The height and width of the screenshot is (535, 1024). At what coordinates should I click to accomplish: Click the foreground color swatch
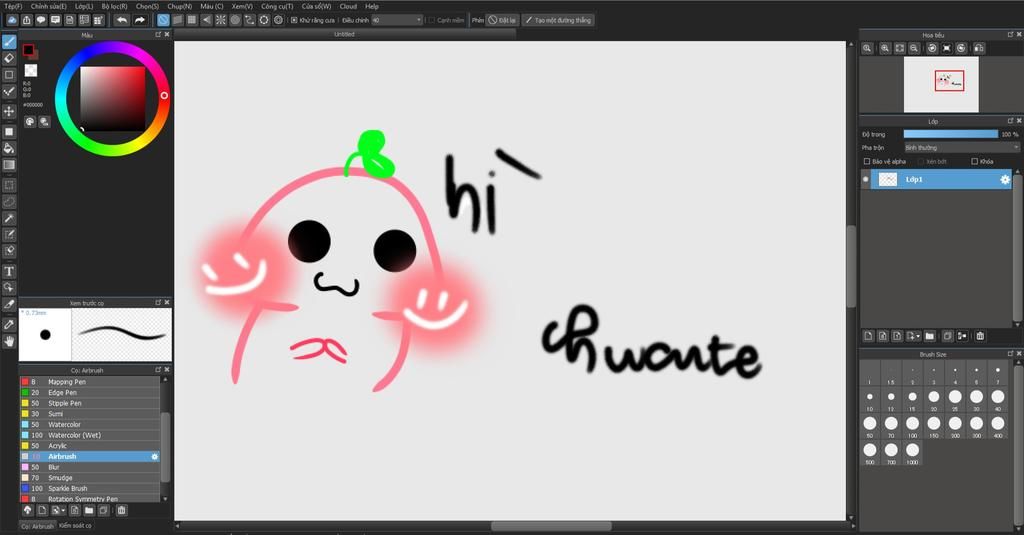[x=28, y=50]
